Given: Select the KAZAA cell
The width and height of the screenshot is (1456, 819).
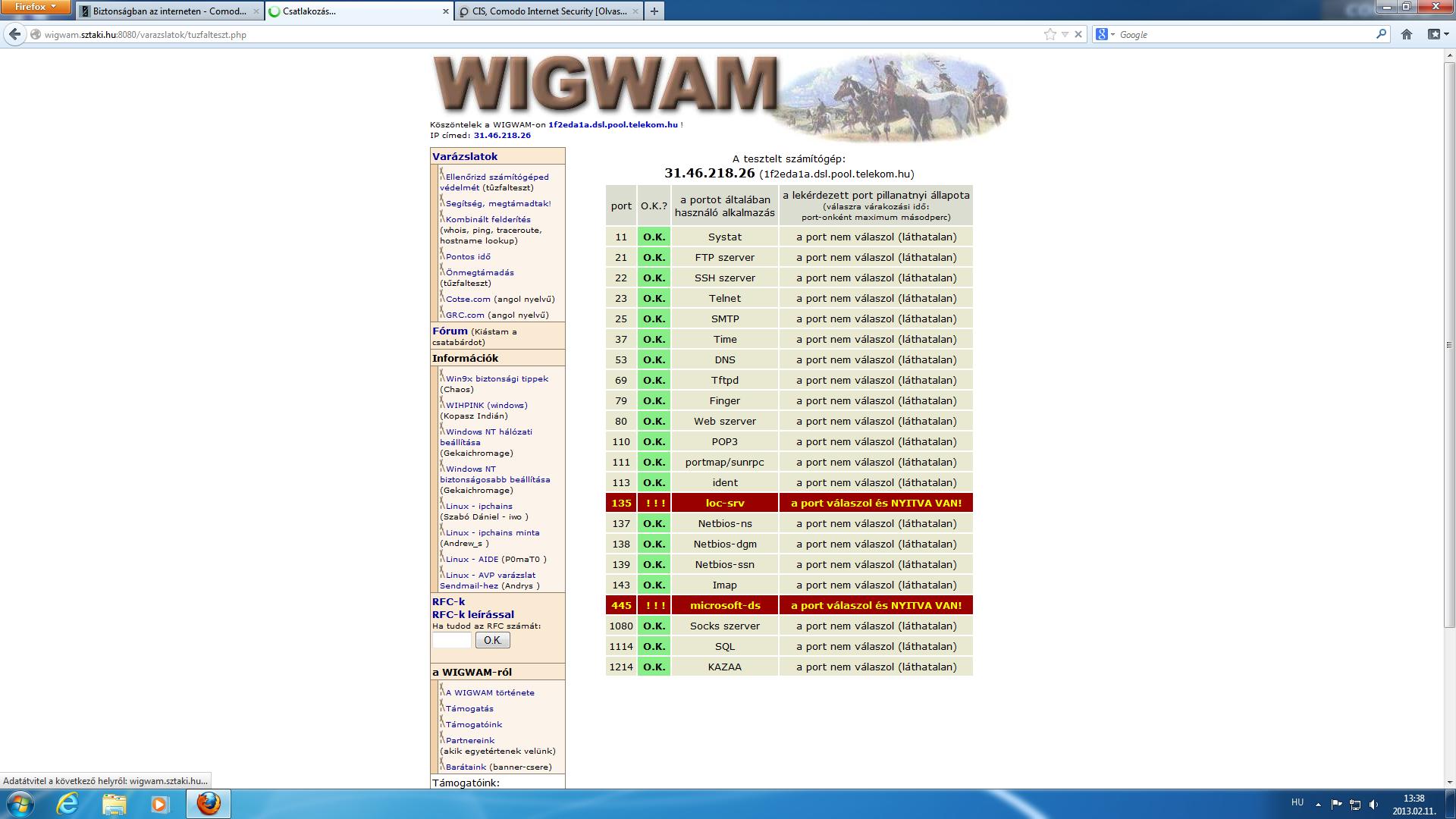Looking at the screenshot, I should tap(725, 667).
